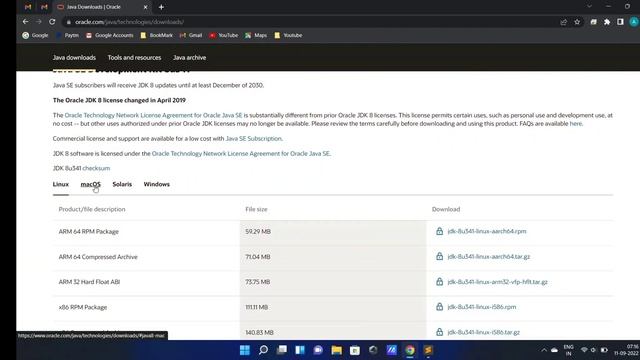Toggle the browser side panel icon
Screen dimensions: 640x360
(x=620, y=22)
